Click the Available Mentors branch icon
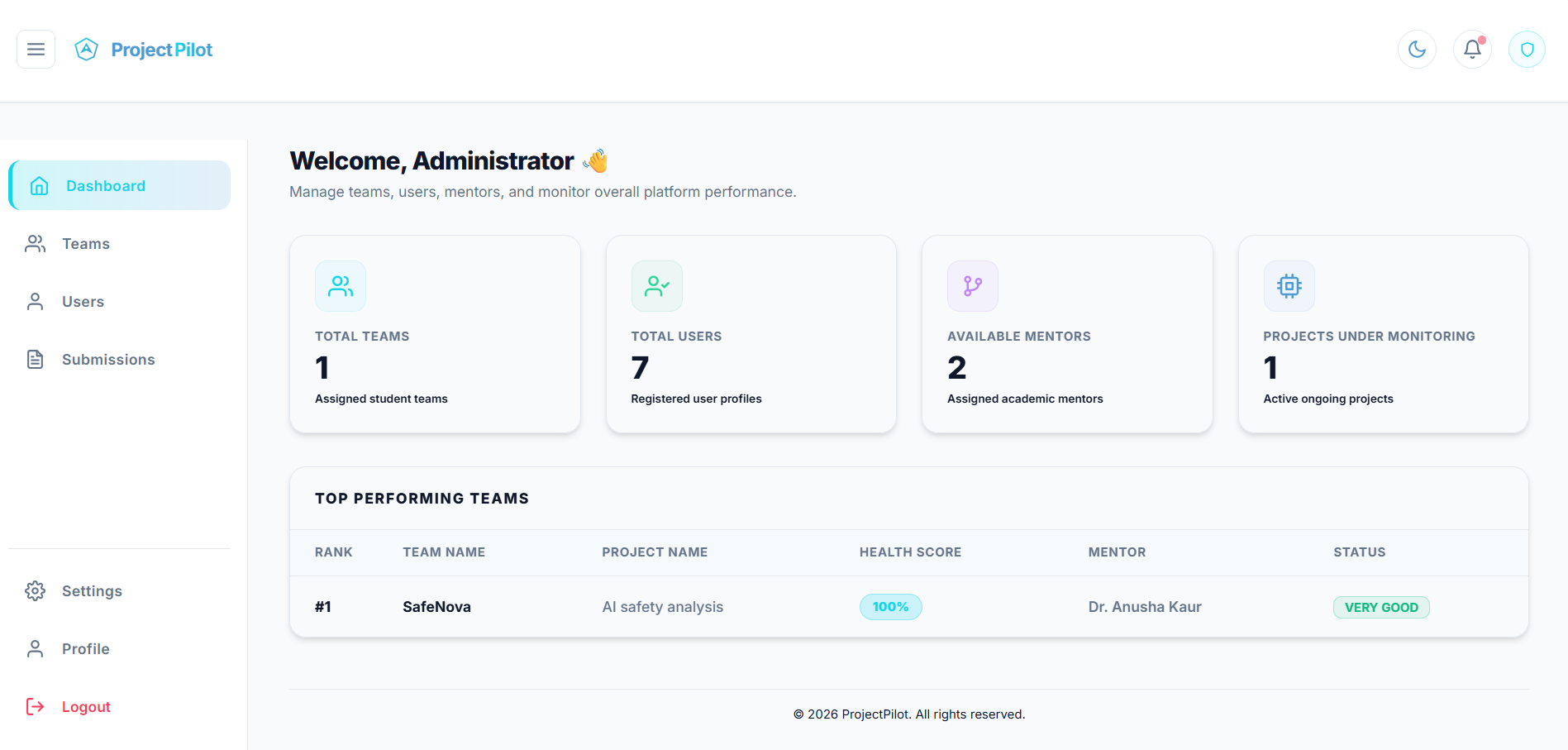The width and height of the screenshot is (1568, 750). [x=973, y=286]
